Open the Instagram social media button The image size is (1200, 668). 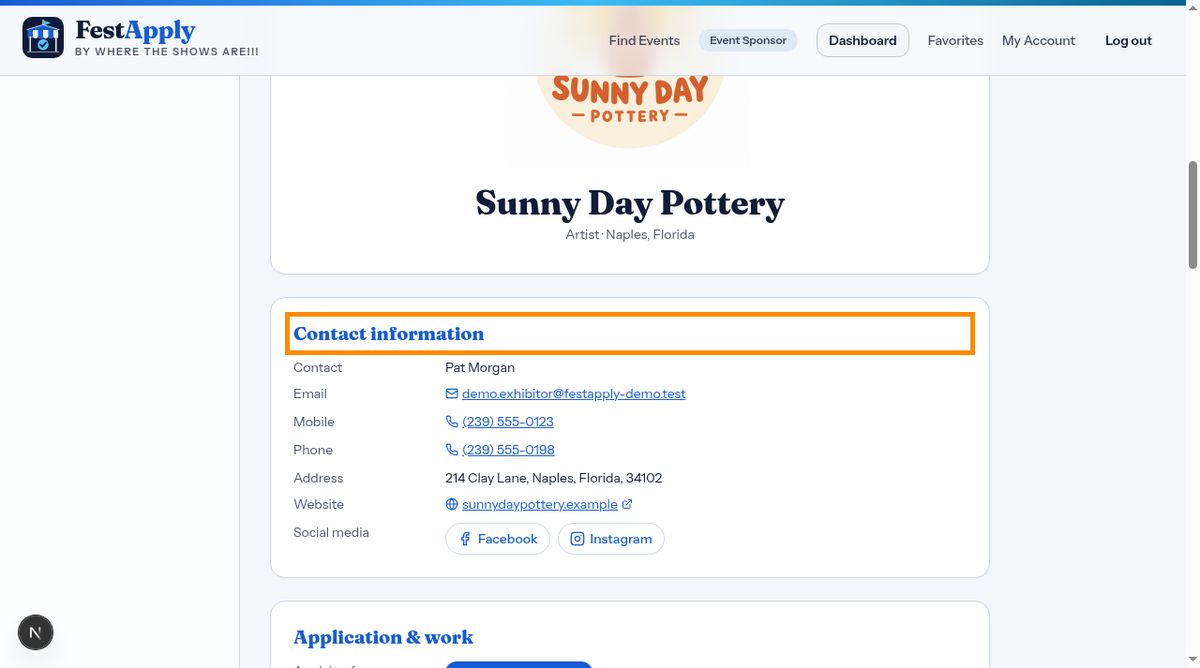[x=611, y=539]
